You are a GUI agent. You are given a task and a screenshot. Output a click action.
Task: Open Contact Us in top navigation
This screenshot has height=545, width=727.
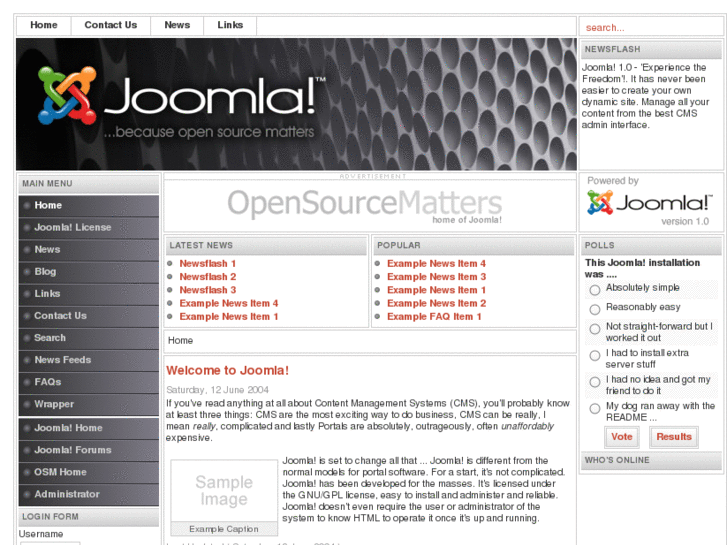click(110, 26)
